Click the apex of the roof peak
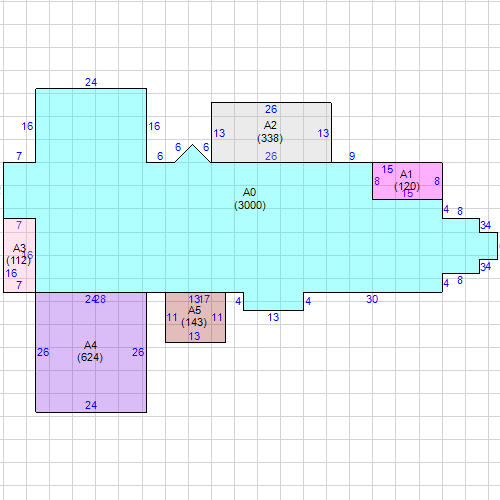 pyautogui.click(x=192, y=145)
